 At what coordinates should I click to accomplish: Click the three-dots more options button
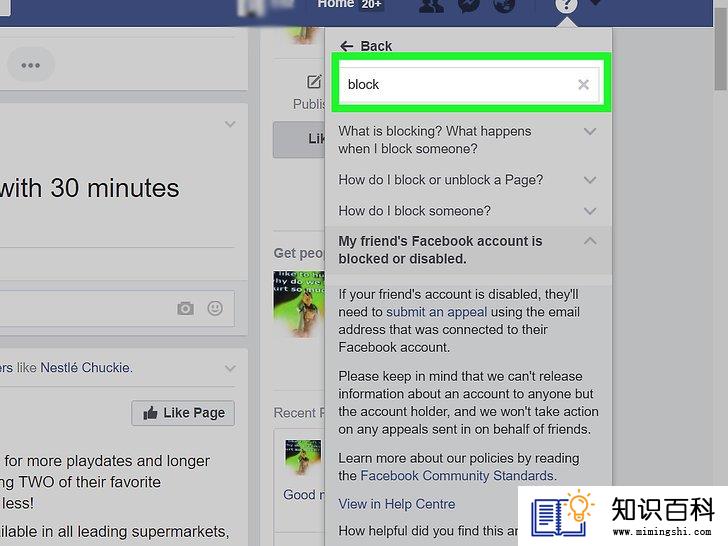(x=31, y=65)
